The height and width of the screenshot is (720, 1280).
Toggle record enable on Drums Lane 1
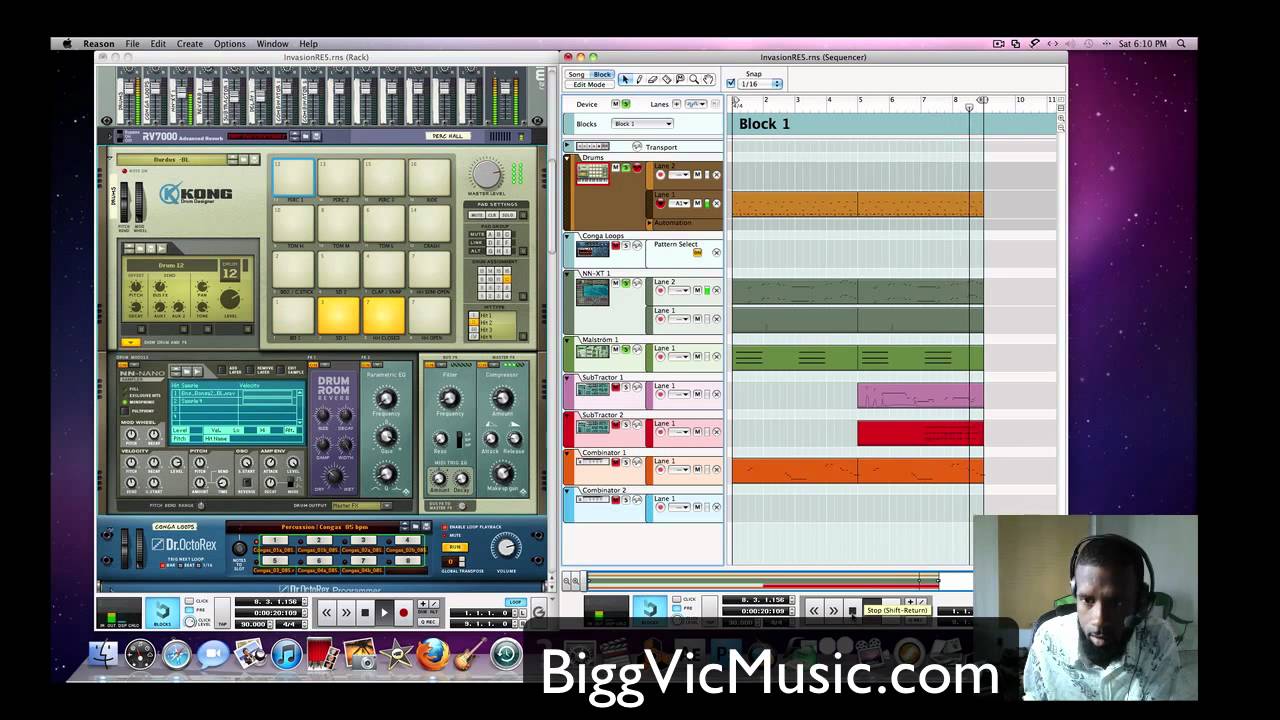(660, 203)
